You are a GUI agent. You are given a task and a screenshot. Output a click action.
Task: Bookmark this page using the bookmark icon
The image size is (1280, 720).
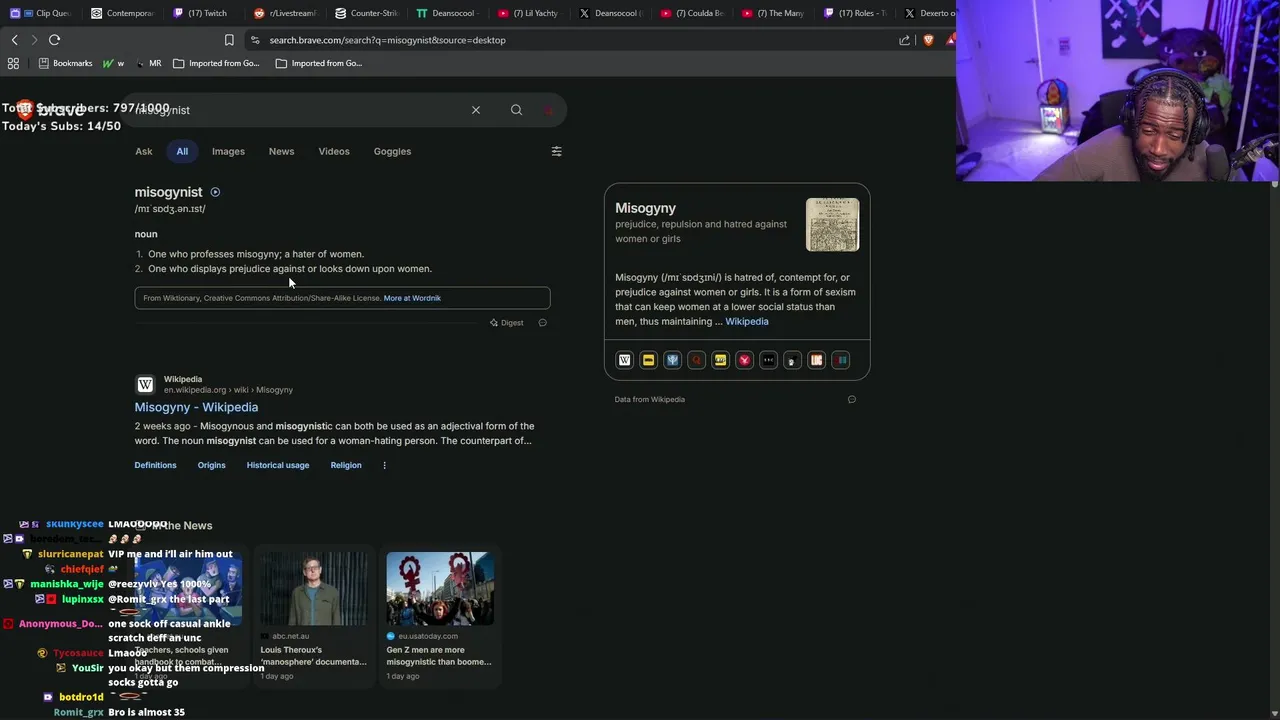229,40
